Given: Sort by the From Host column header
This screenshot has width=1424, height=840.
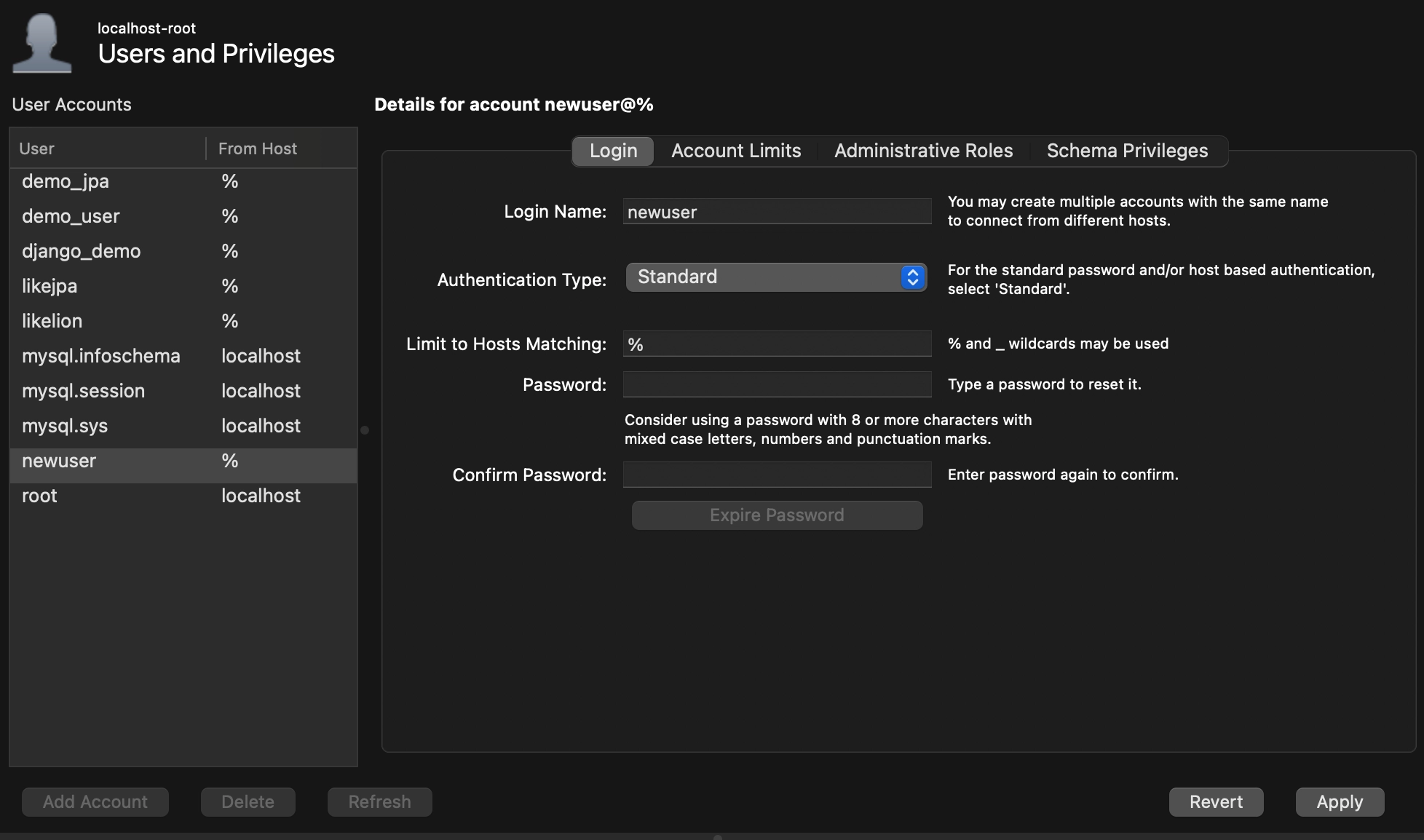Looking at the screenshot, I should [258, 148].
